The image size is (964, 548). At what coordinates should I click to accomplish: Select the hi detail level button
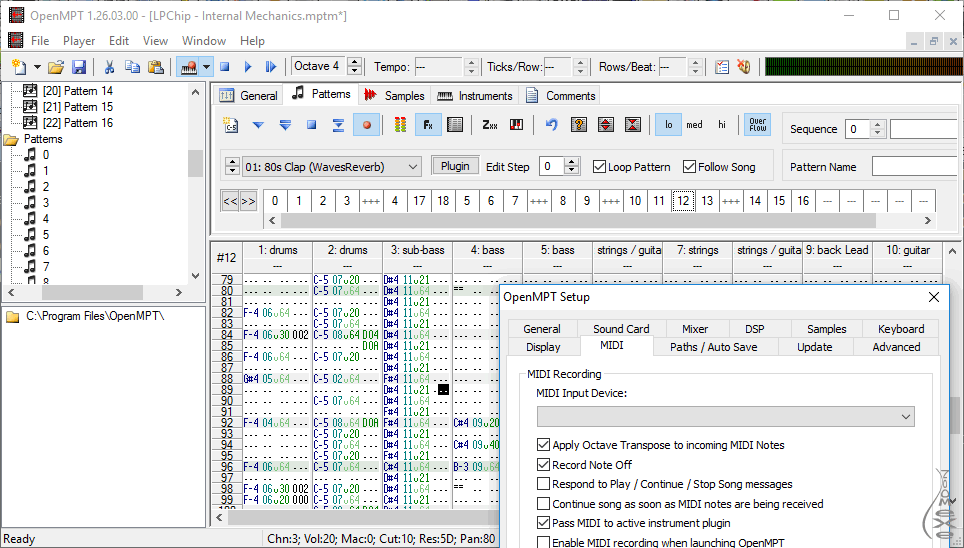[722, 125]
